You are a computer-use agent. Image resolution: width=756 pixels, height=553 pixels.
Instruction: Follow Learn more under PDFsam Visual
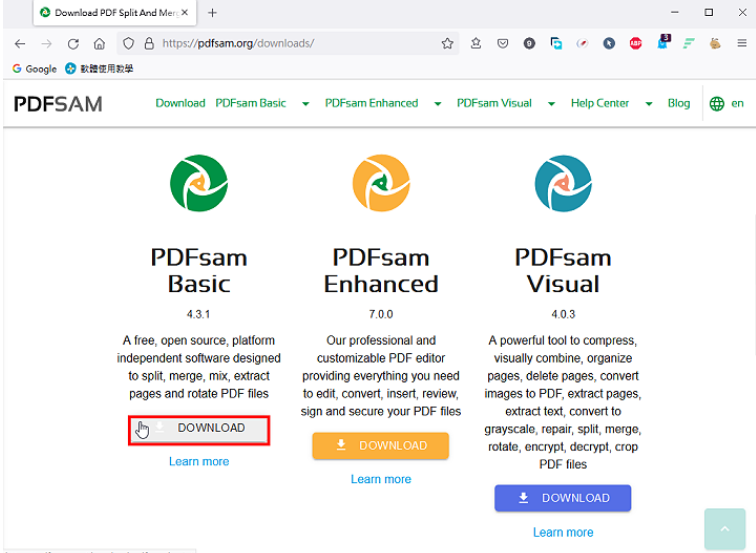[x=563, y=532]
